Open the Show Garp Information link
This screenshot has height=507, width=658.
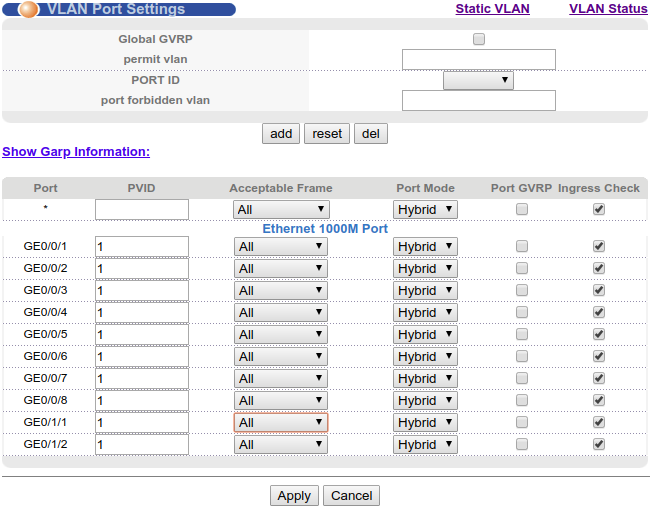(x=76, y=152)
